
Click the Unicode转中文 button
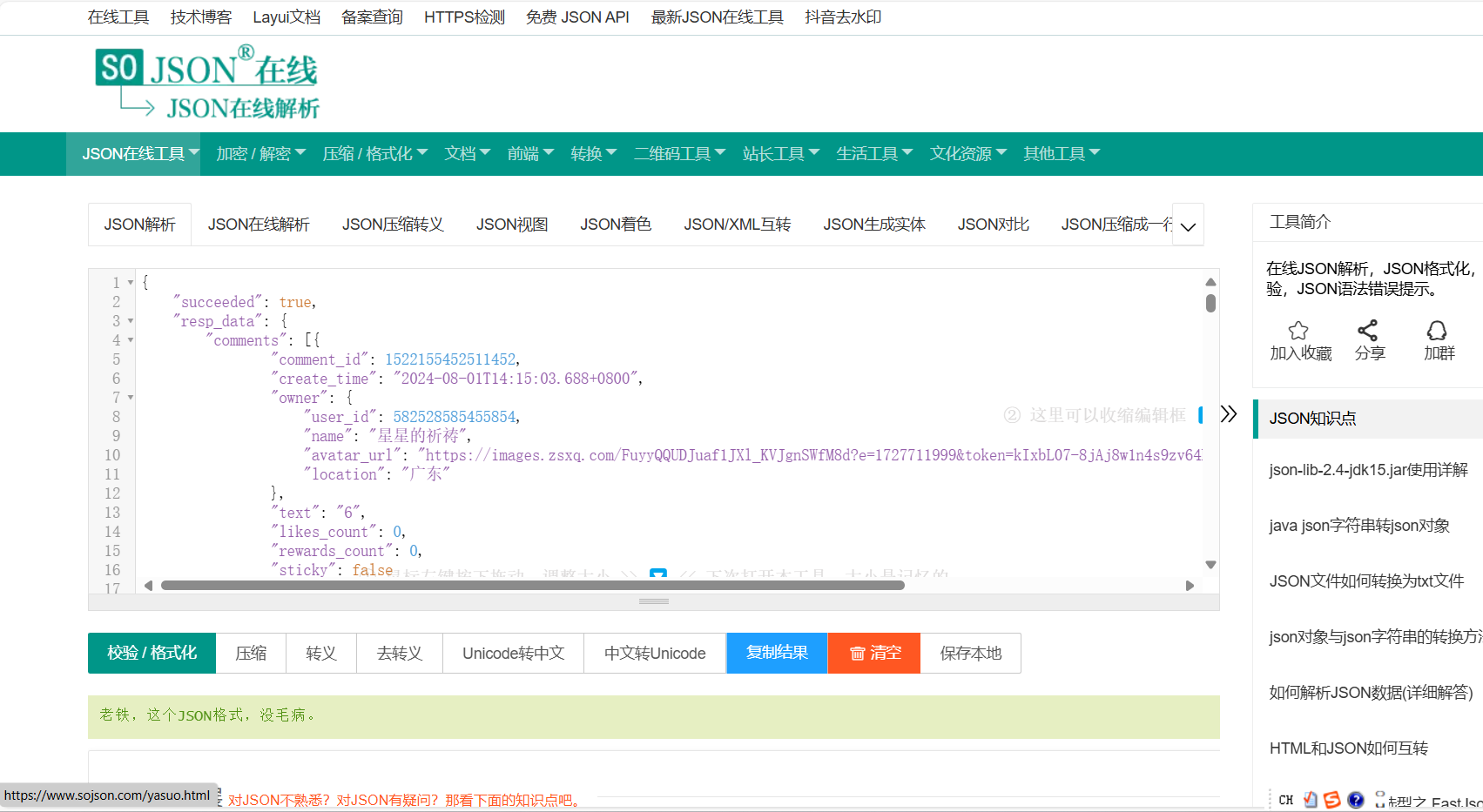pos(514,653)
